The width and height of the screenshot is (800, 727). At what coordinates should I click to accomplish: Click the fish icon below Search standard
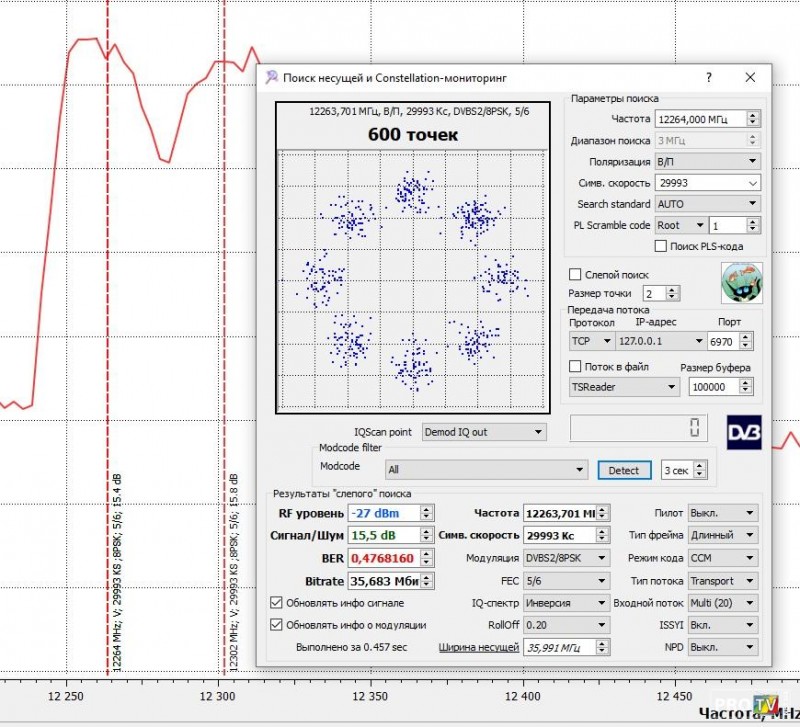[x=741, y=282]
